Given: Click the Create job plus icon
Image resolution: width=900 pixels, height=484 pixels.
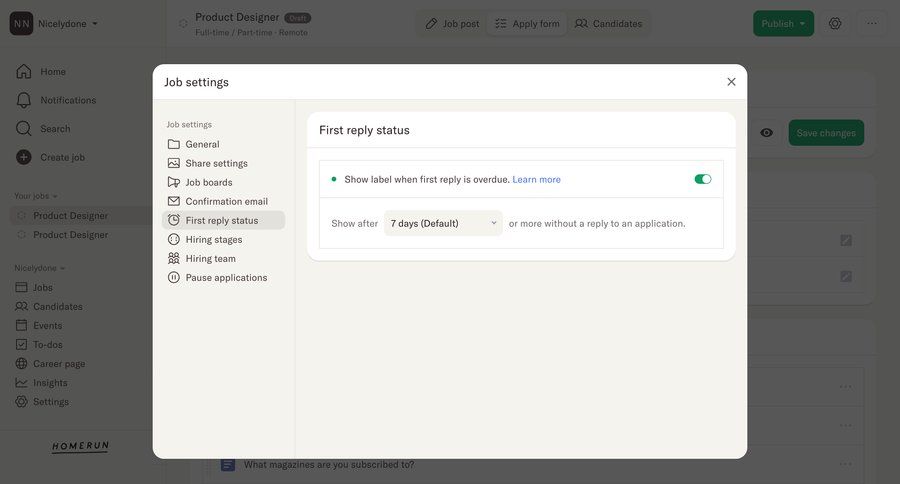Looking at the screenshot, I should coord(24,157).
